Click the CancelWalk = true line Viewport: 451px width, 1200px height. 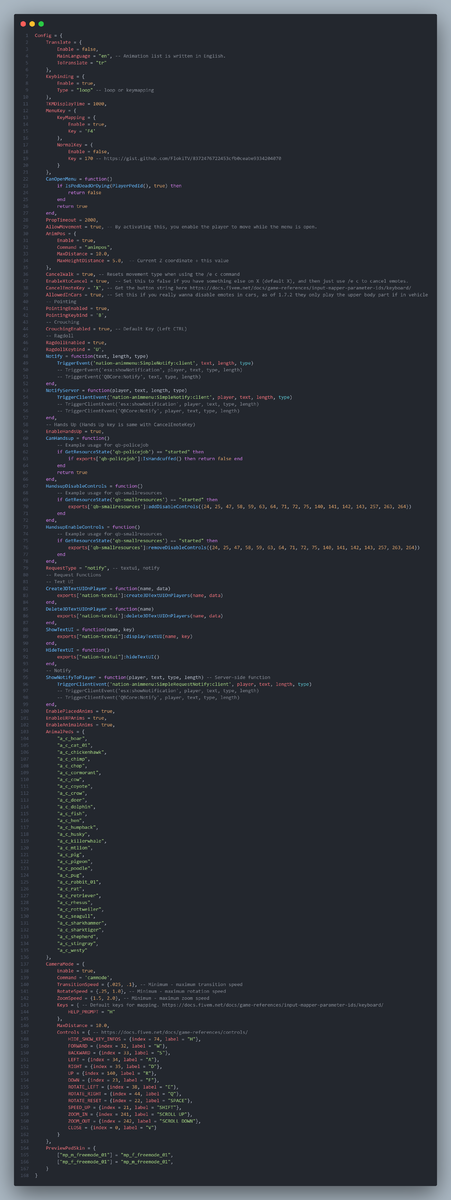[x=70, y=274]
